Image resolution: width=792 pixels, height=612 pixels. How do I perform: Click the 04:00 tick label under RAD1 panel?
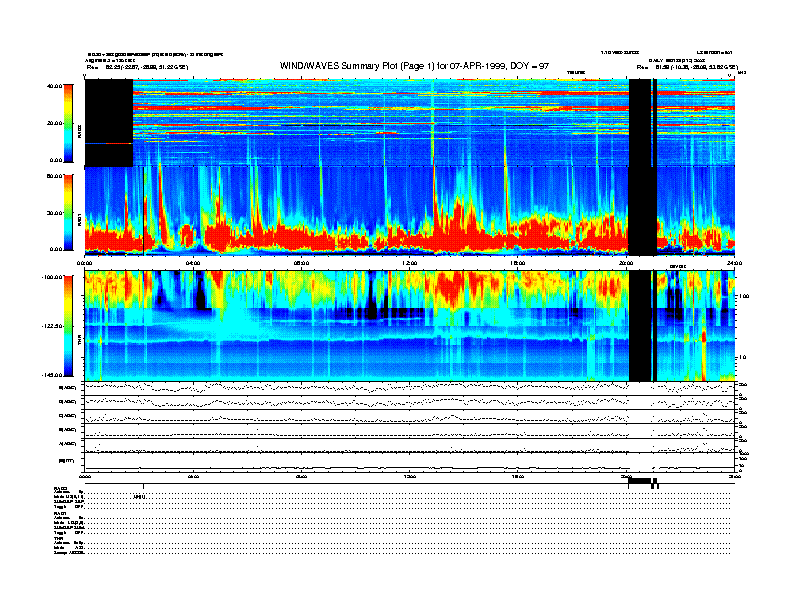pyautogui.click(x=193, y=263)
